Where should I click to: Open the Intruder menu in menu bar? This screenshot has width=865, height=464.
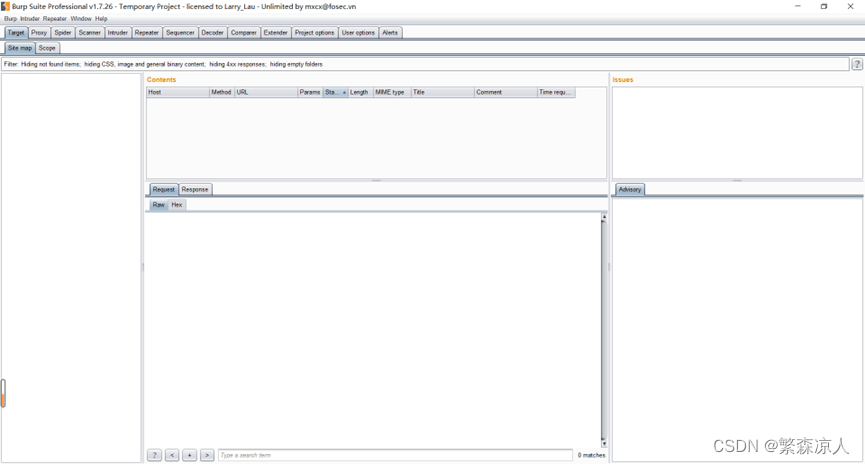click(30, 19)
